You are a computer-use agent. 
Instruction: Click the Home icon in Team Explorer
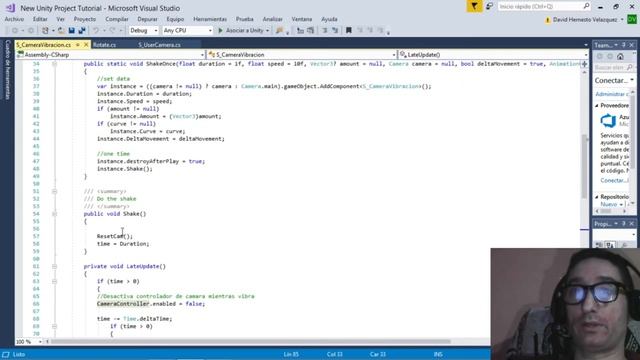click(620, 57)
